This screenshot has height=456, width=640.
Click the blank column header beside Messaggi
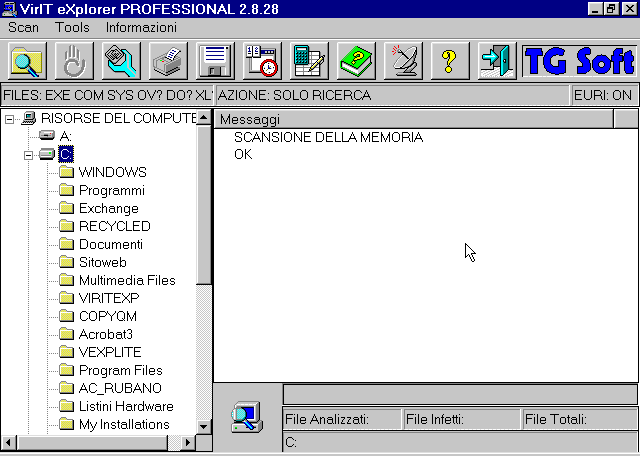(x=625, y=119)
